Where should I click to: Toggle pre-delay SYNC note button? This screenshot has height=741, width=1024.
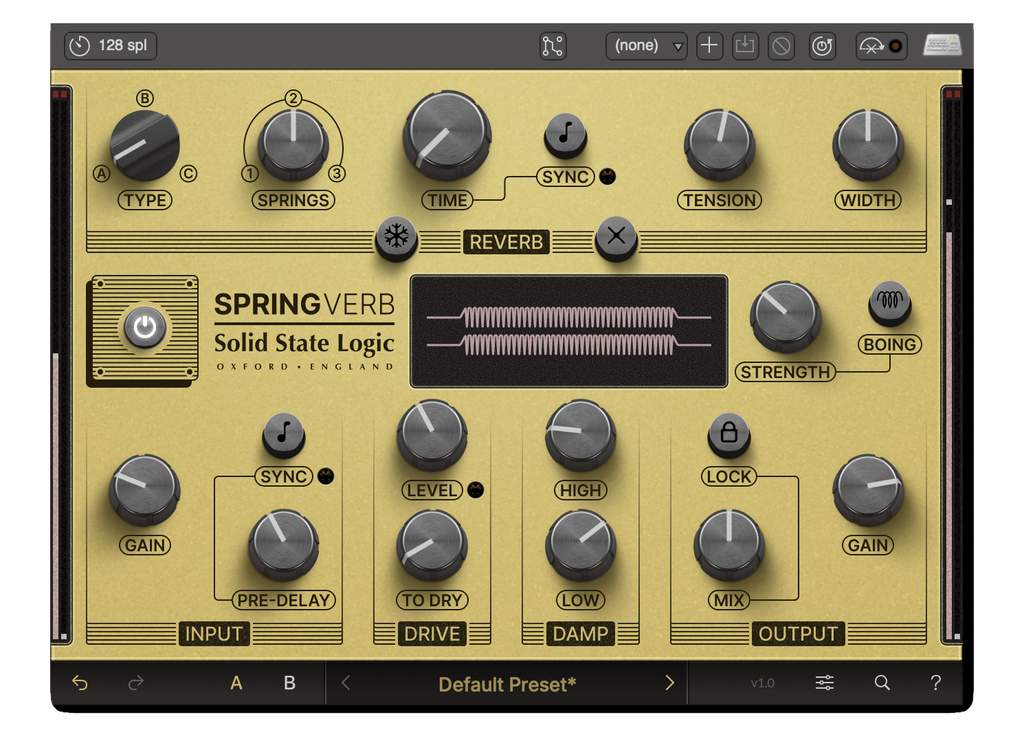click(x=283, y=434)
